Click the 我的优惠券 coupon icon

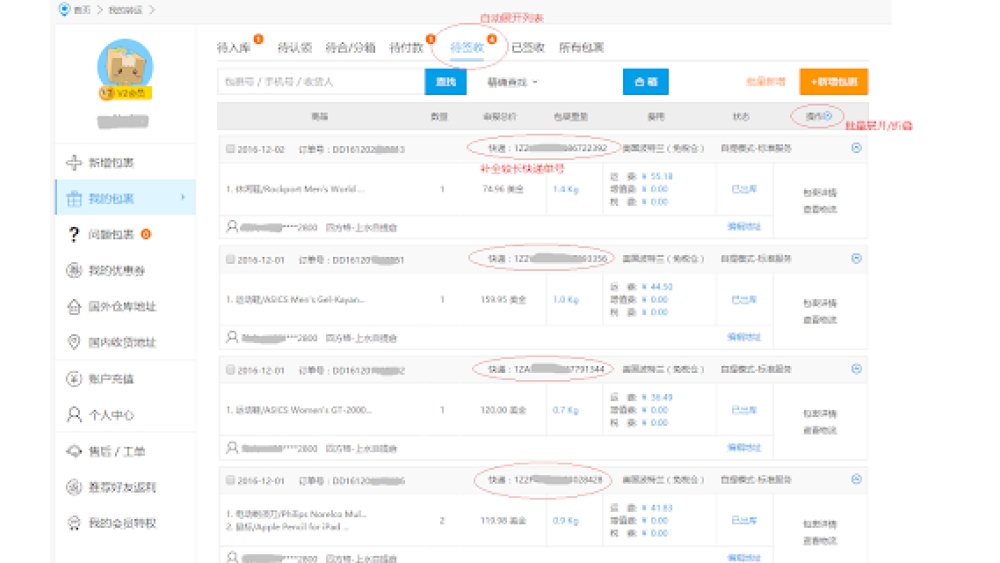[74, 270]
